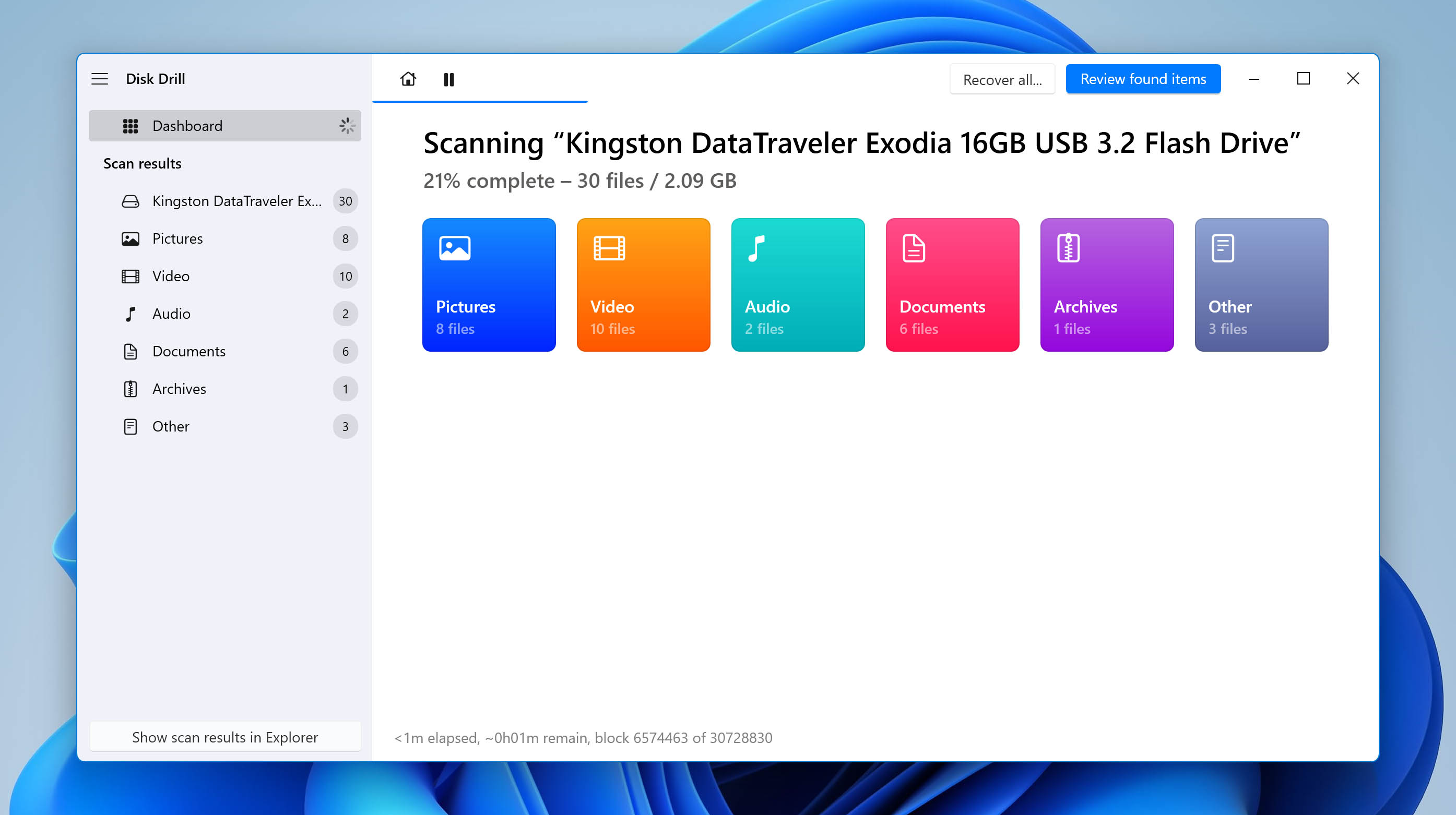Click Recover all button
Screen dimensions: 1456x815
point(1002,78)
